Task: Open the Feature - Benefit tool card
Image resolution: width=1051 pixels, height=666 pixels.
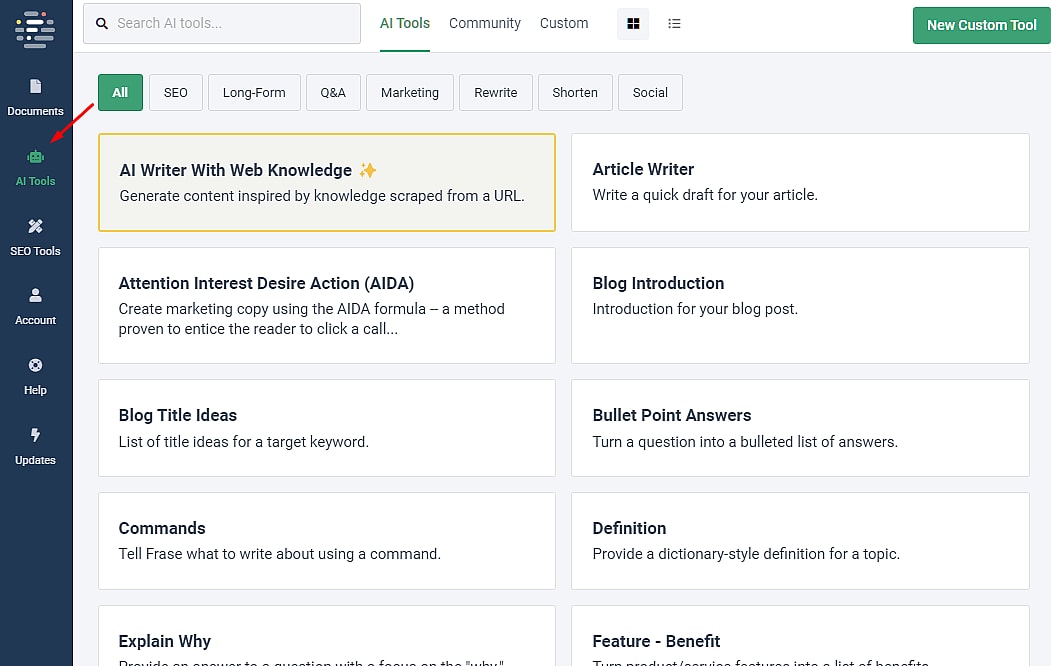Action: pyautogui.click(x=800, y=637)
